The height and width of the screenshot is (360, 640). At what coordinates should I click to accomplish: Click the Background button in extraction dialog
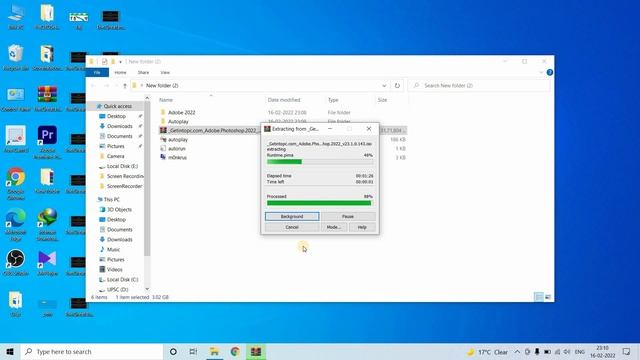coord(292,216)
